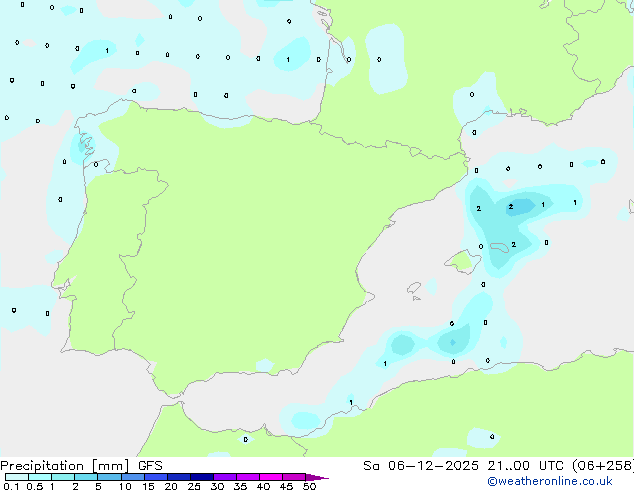Pick the 15–20 mm legend color swatch
The image size is (634, 490).
[155, 477]
